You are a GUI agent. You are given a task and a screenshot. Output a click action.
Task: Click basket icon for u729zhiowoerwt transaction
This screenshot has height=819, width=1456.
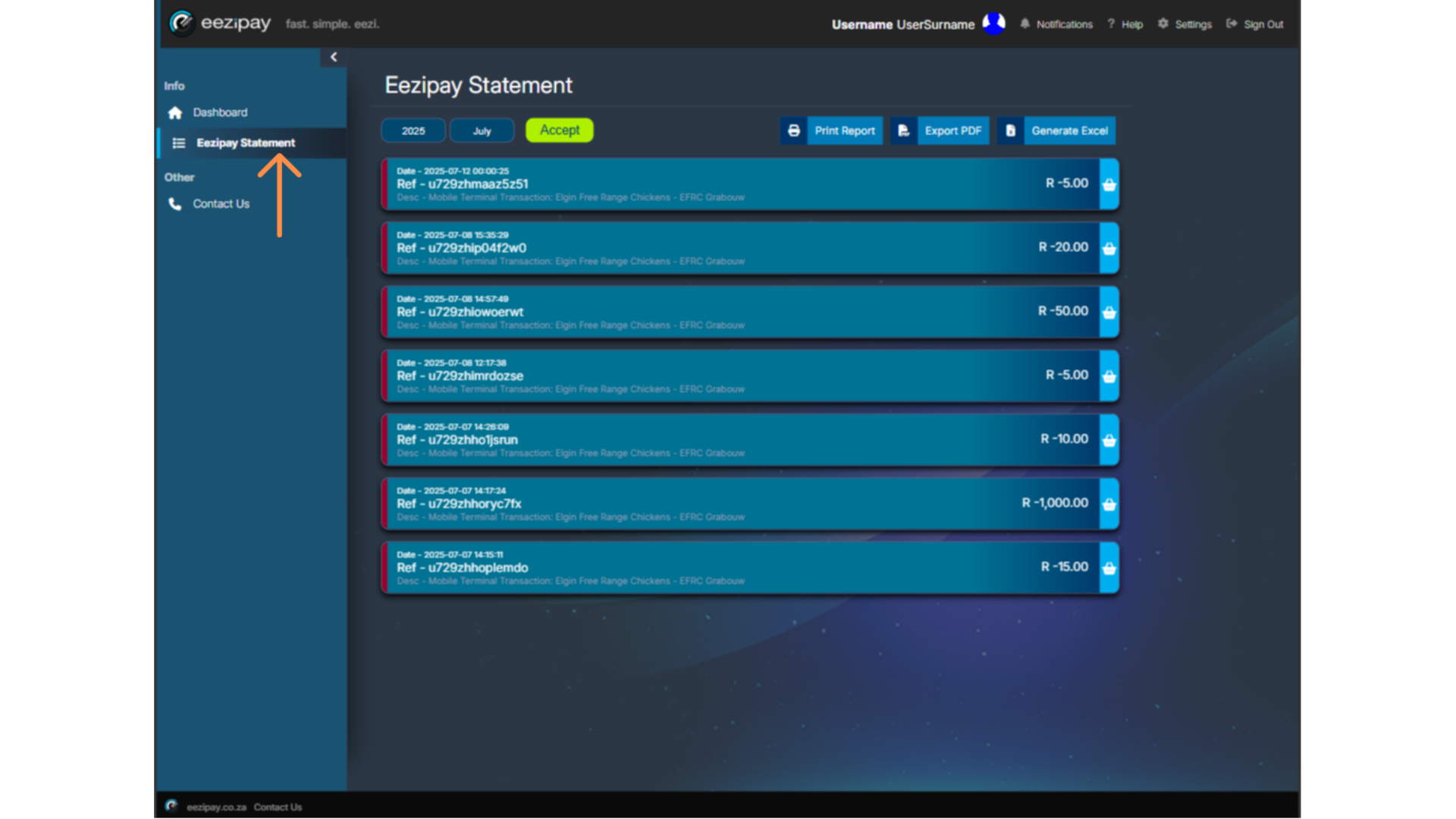click(1109, 312)
